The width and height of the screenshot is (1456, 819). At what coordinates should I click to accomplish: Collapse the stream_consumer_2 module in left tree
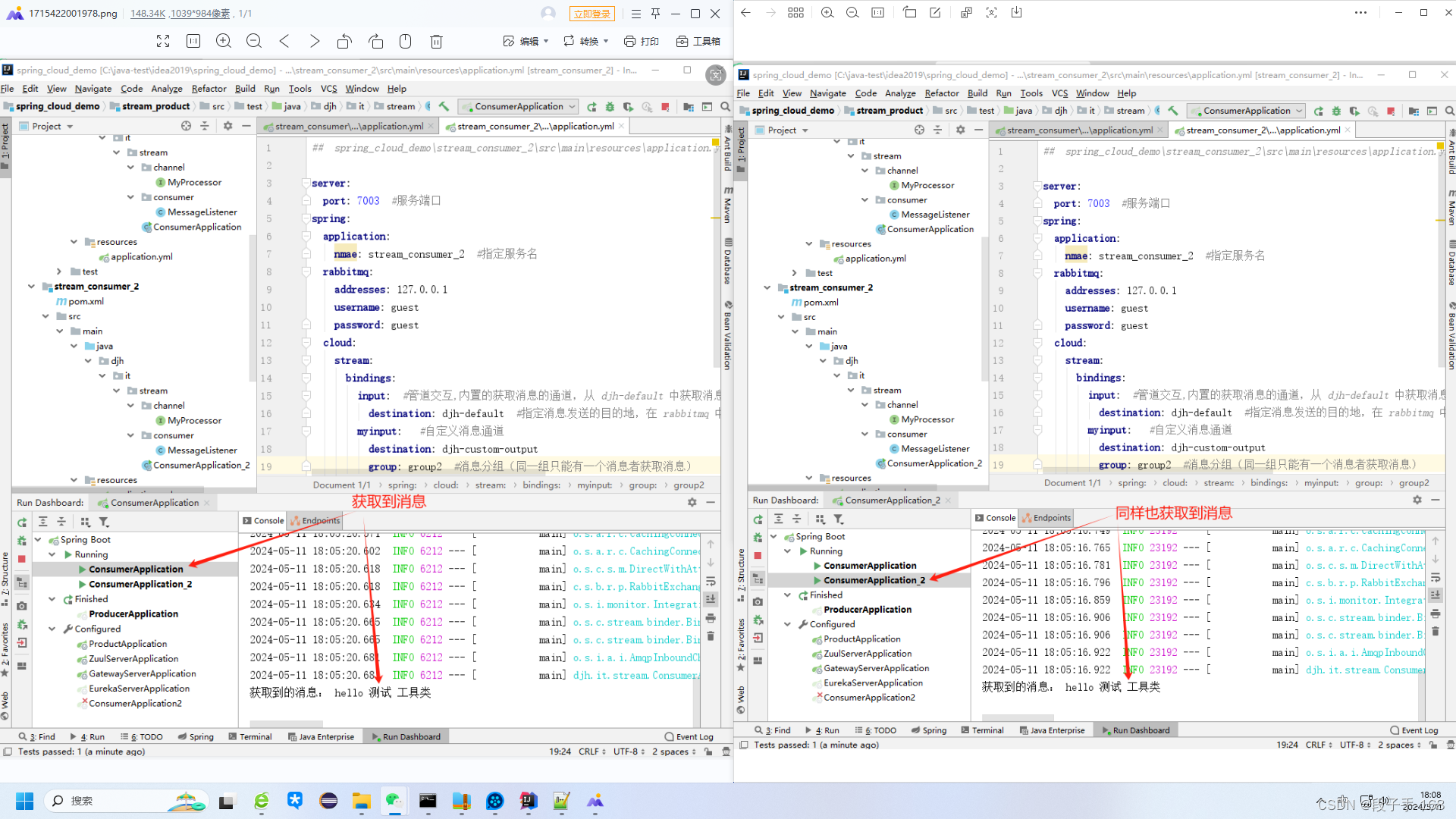[x=31, y=287]
